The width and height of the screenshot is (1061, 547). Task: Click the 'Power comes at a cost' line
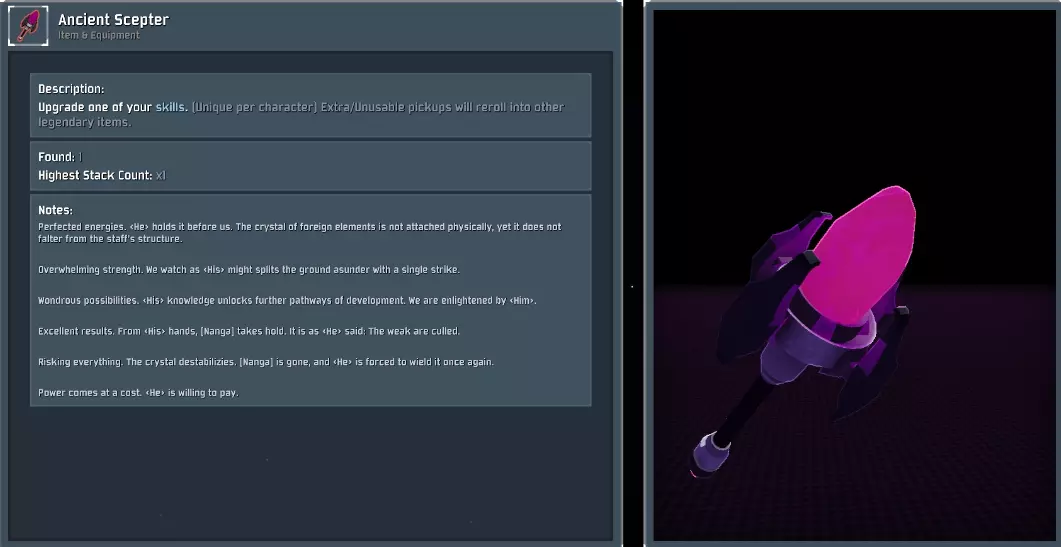[x=138, y=393]
